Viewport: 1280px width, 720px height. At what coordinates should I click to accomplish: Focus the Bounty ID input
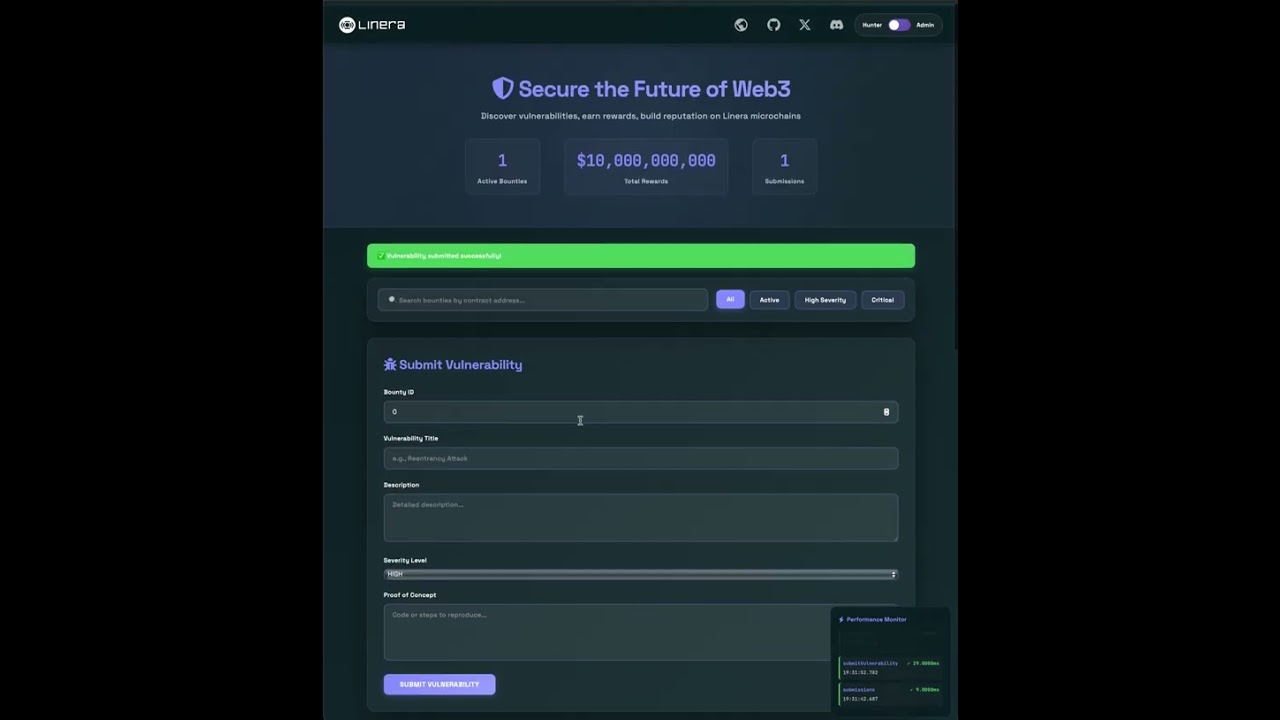click(641, 412)
